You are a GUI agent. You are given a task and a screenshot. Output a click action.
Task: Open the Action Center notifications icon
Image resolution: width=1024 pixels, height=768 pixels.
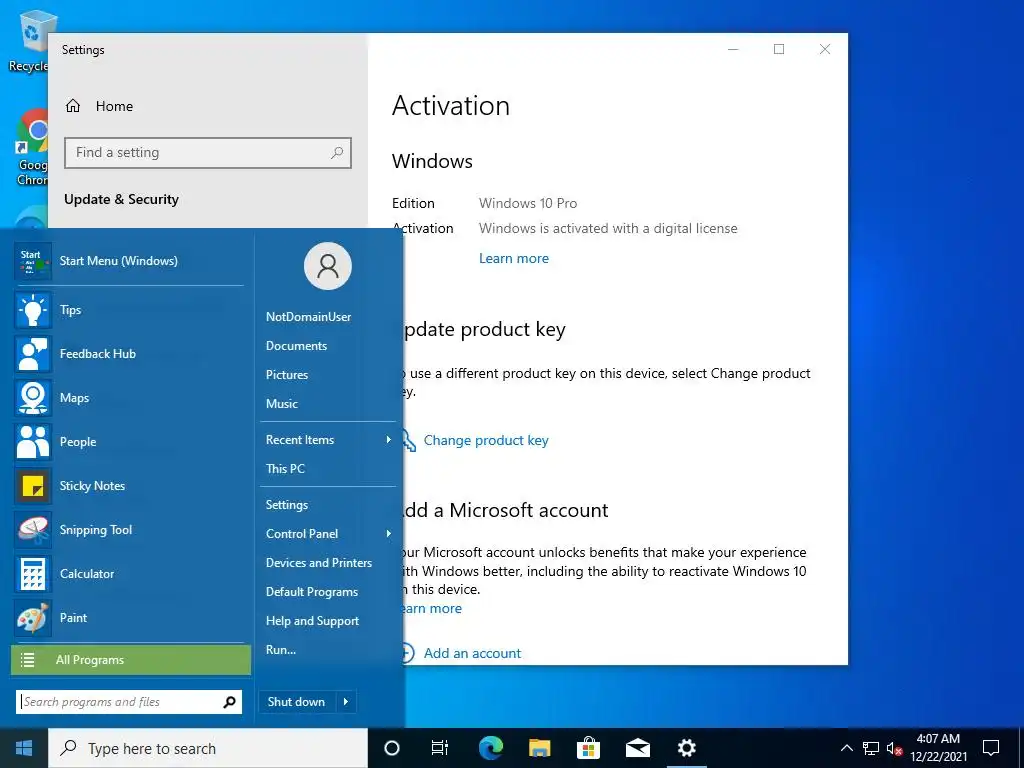(991, 748)
